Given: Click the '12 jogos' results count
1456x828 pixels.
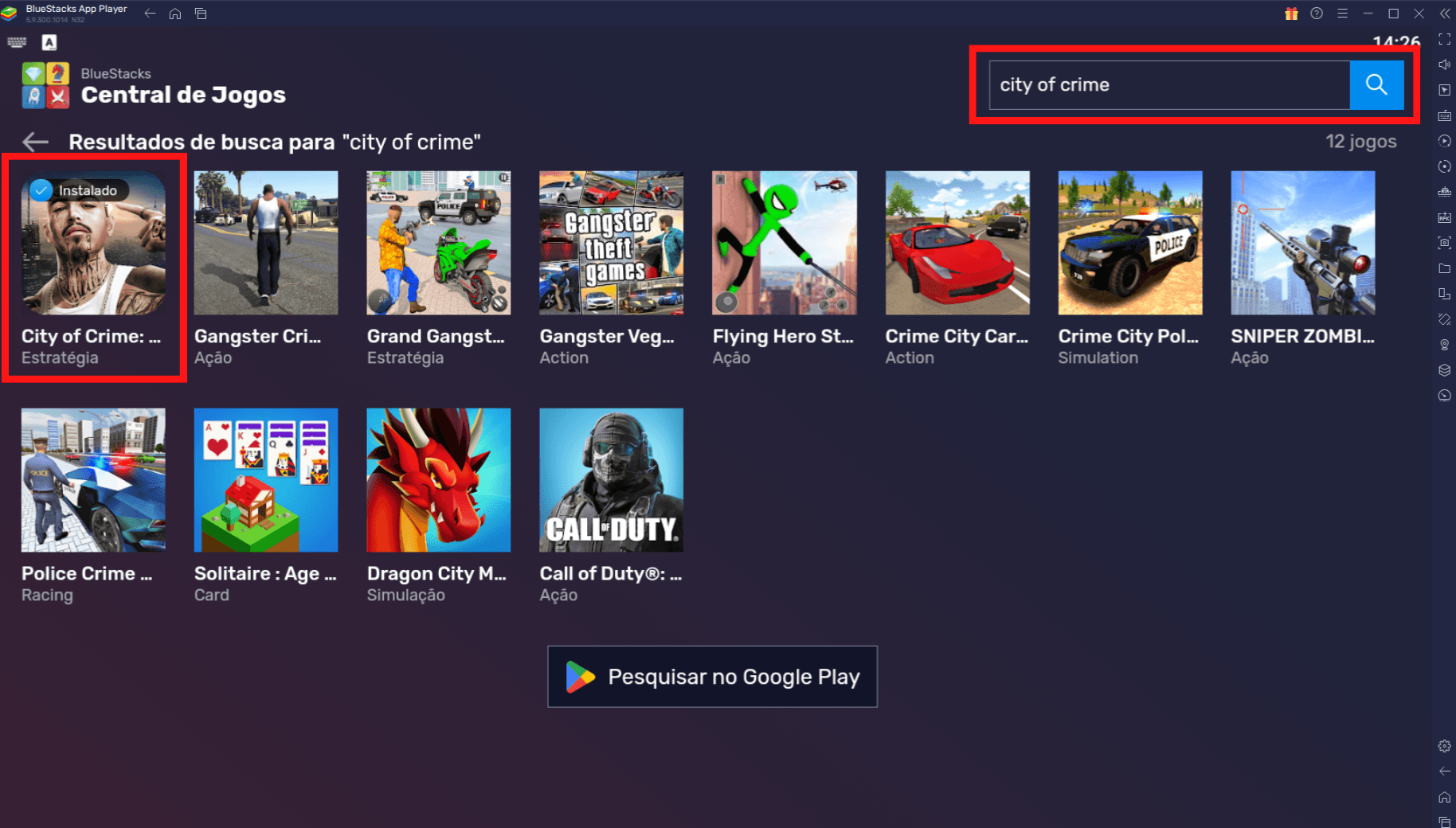Looking at the screenshot, I should pos(1360,142).
